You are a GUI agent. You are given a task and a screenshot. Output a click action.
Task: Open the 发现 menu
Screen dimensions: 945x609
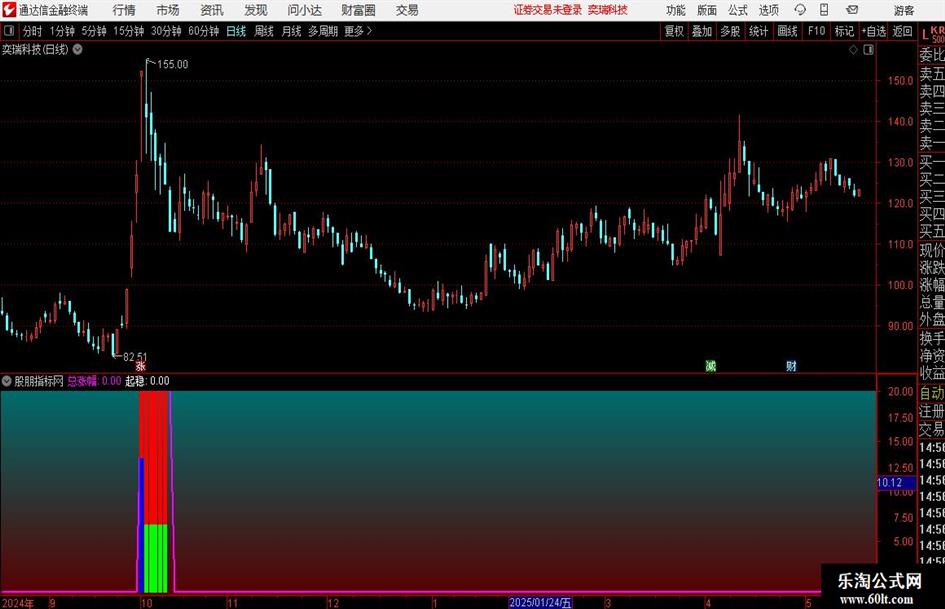click(x=256, y=10)
